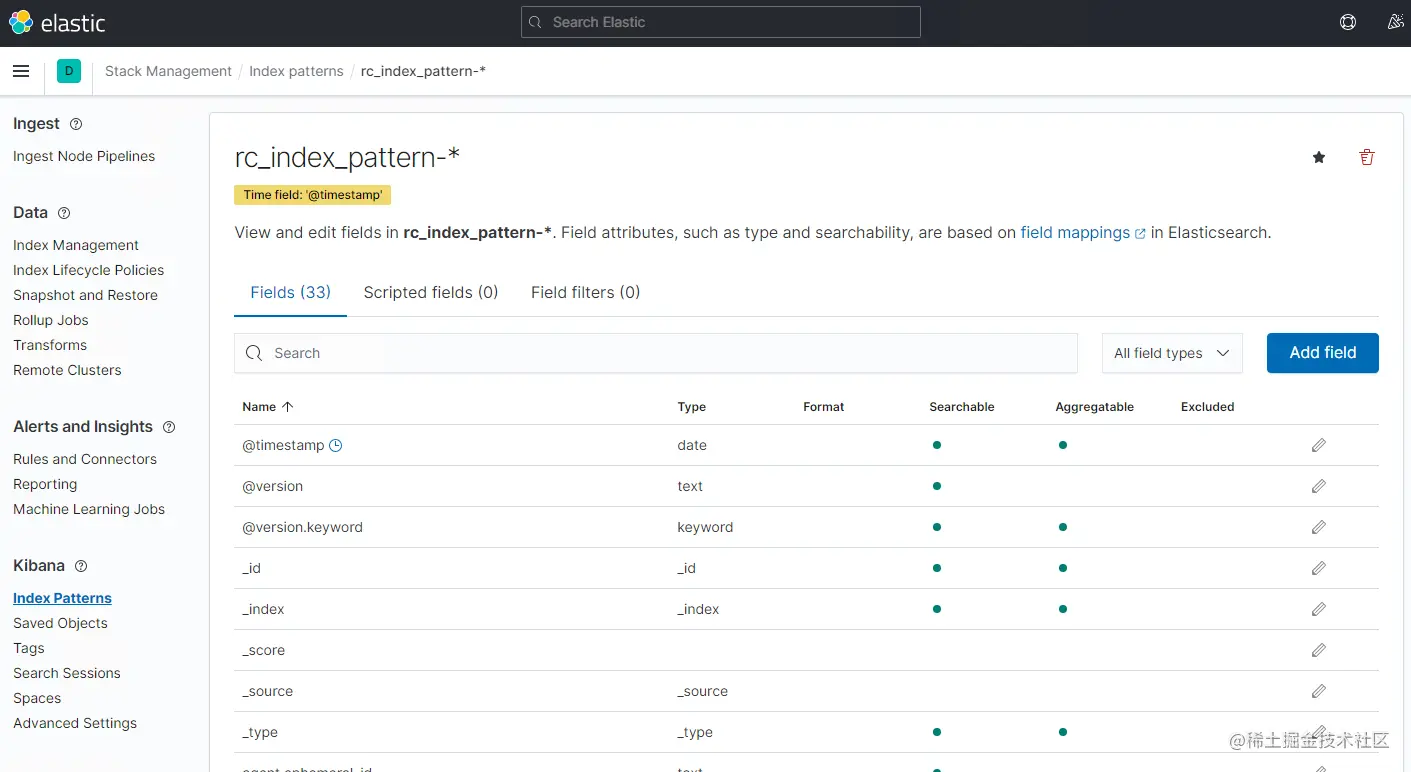The width and height of the screenshot is (1411, 772).
Task: Click the external link icon after field mappings
Action: pyautogui.click(x=1140, y=233)
